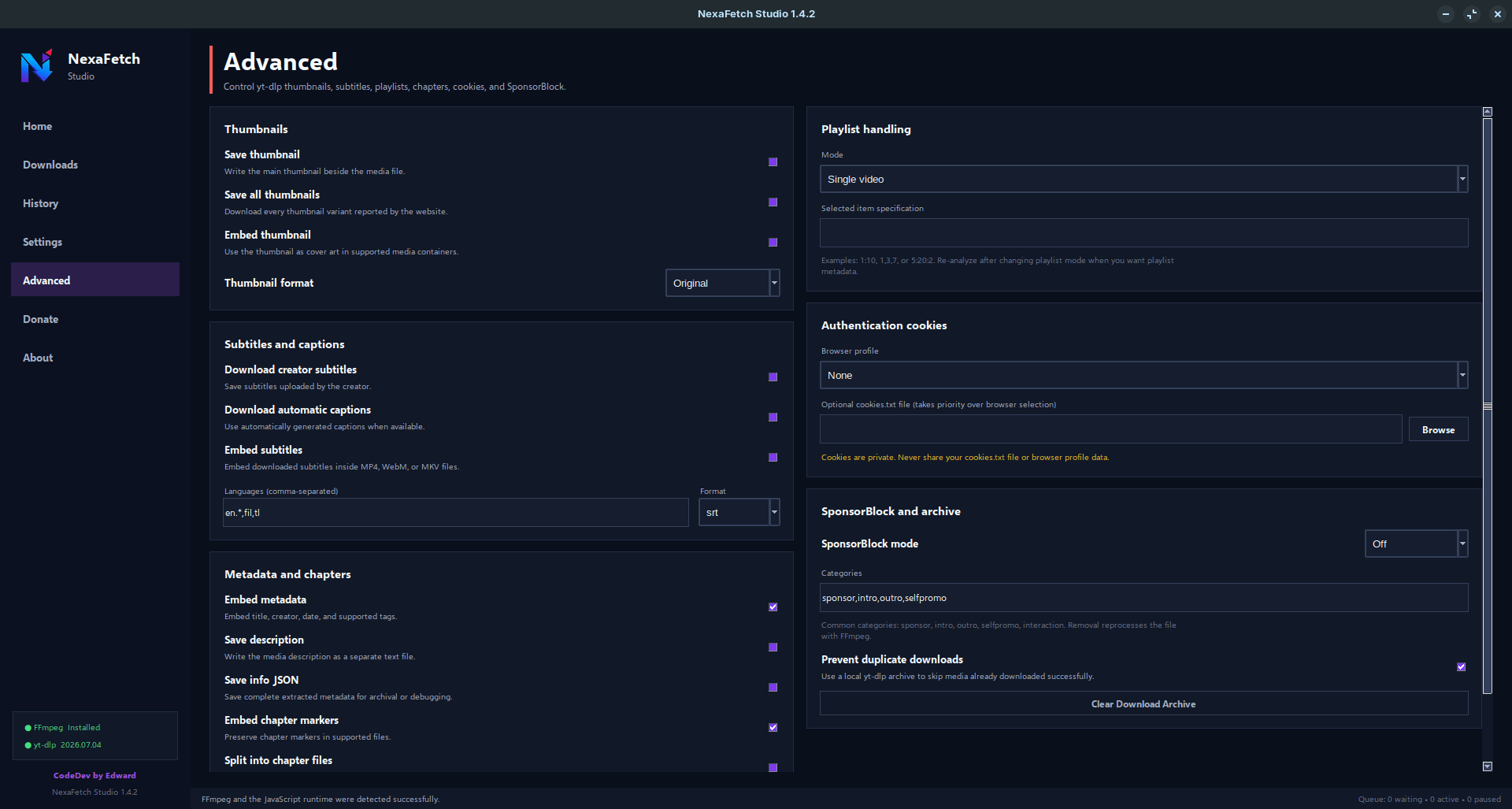
Task: Uncheck Prevent duplicate downloads
Action: click(x=1462, y=667)
